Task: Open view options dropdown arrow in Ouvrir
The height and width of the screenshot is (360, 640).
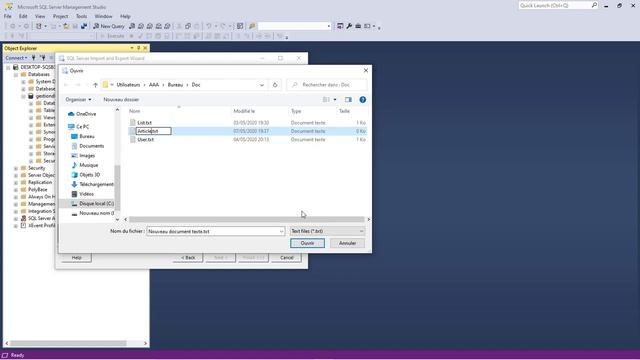Action: click(x=335, y=100)
